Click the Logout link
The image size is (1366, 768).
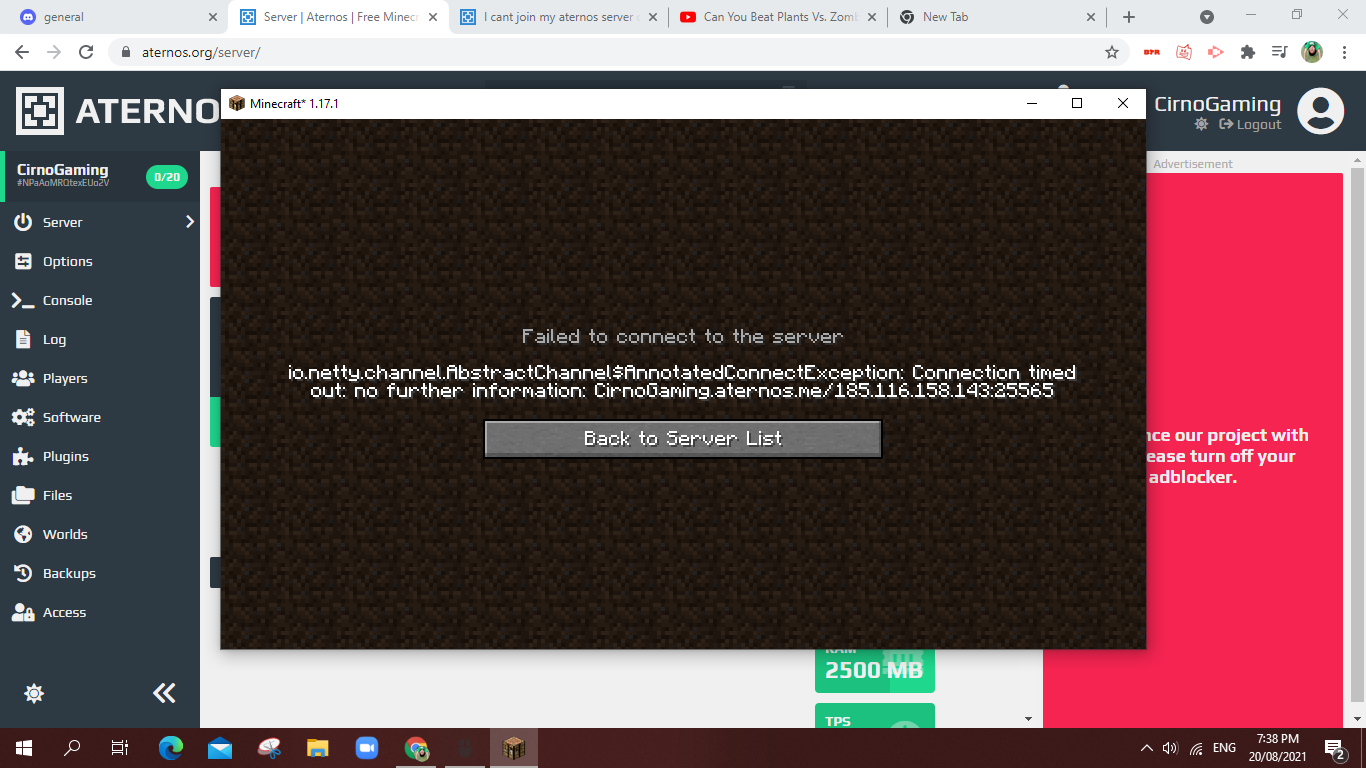(1250, 124)
